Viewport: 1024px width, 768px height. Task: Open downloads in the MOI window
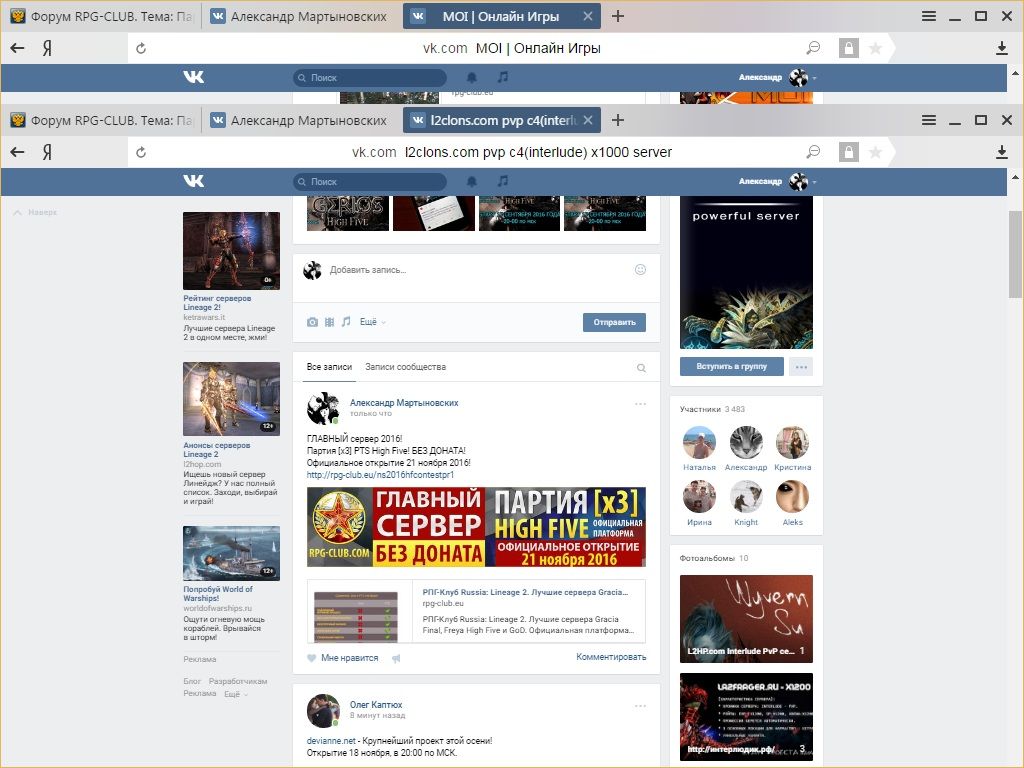(x=1002, y=48)
